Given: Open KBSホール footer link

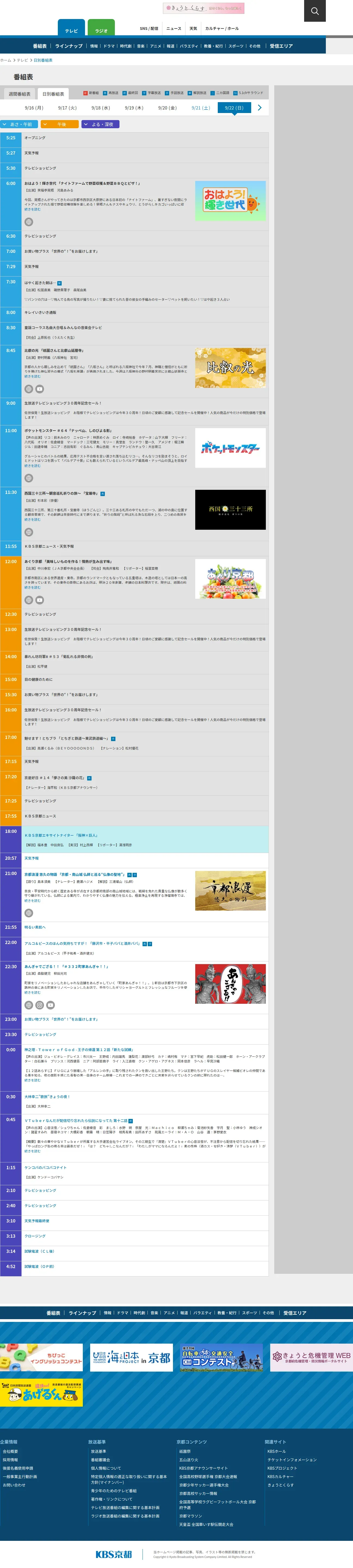Looking at the screenshot, I should click(276, 1451).
